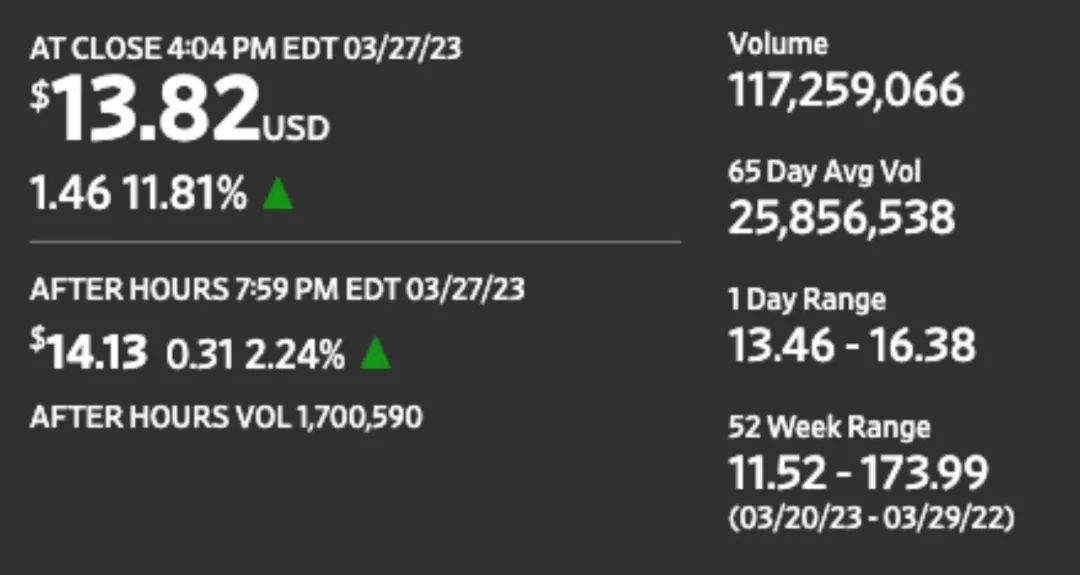
Task: Click the 52 Week Range value 11.52 - 173.99
Action: pos(858,471)
